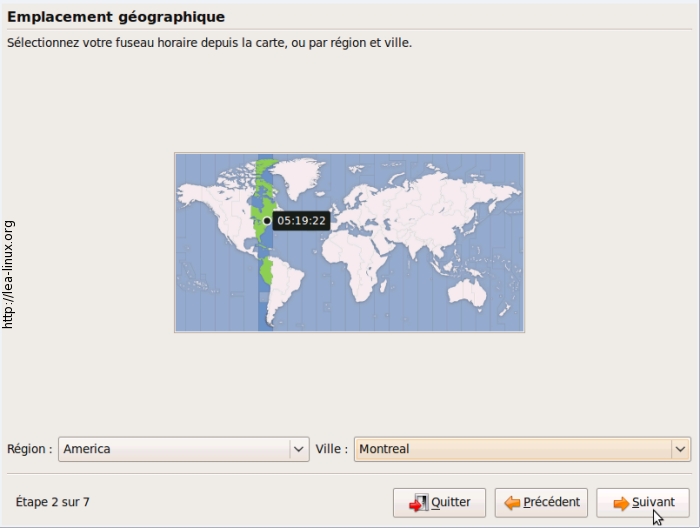The height and width of the screenshot is (528, 700).
Task: Proceed using the Suivant label
Action: 653,502
